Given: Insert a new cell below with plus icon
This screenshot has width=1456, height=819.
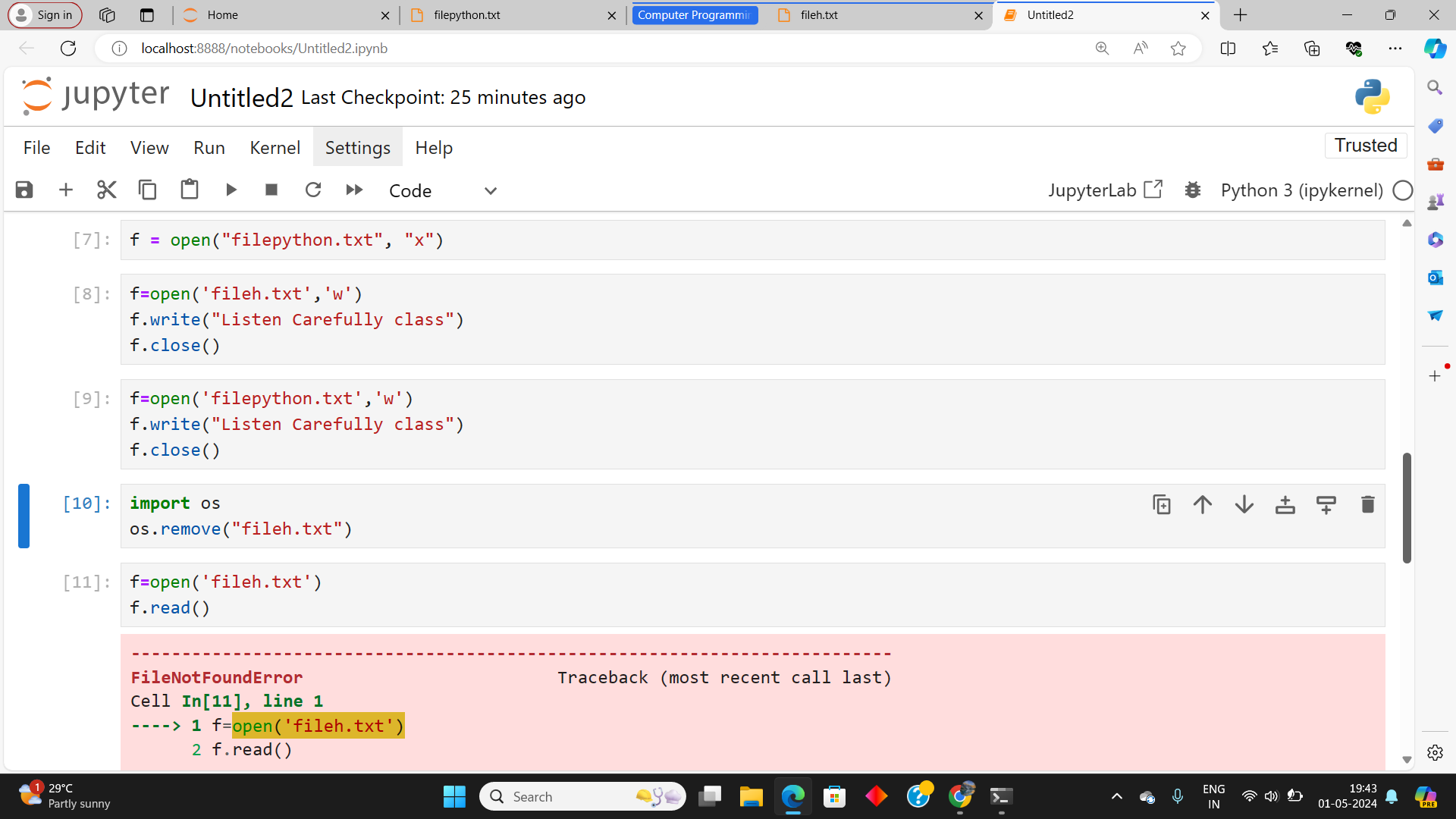Looking at the screenshot, I should (66, 190).
